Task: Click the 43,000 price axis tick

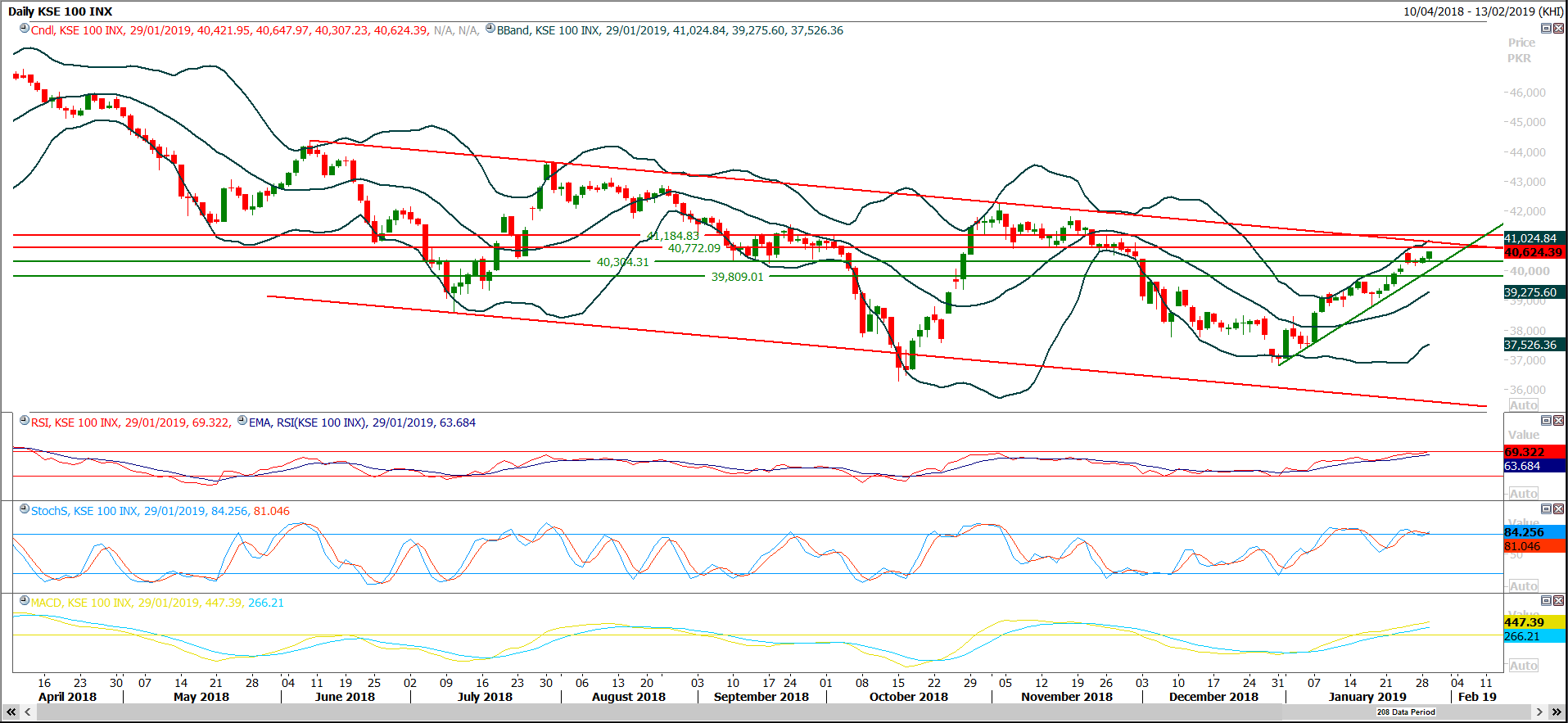Action: tap(1528, 182)
